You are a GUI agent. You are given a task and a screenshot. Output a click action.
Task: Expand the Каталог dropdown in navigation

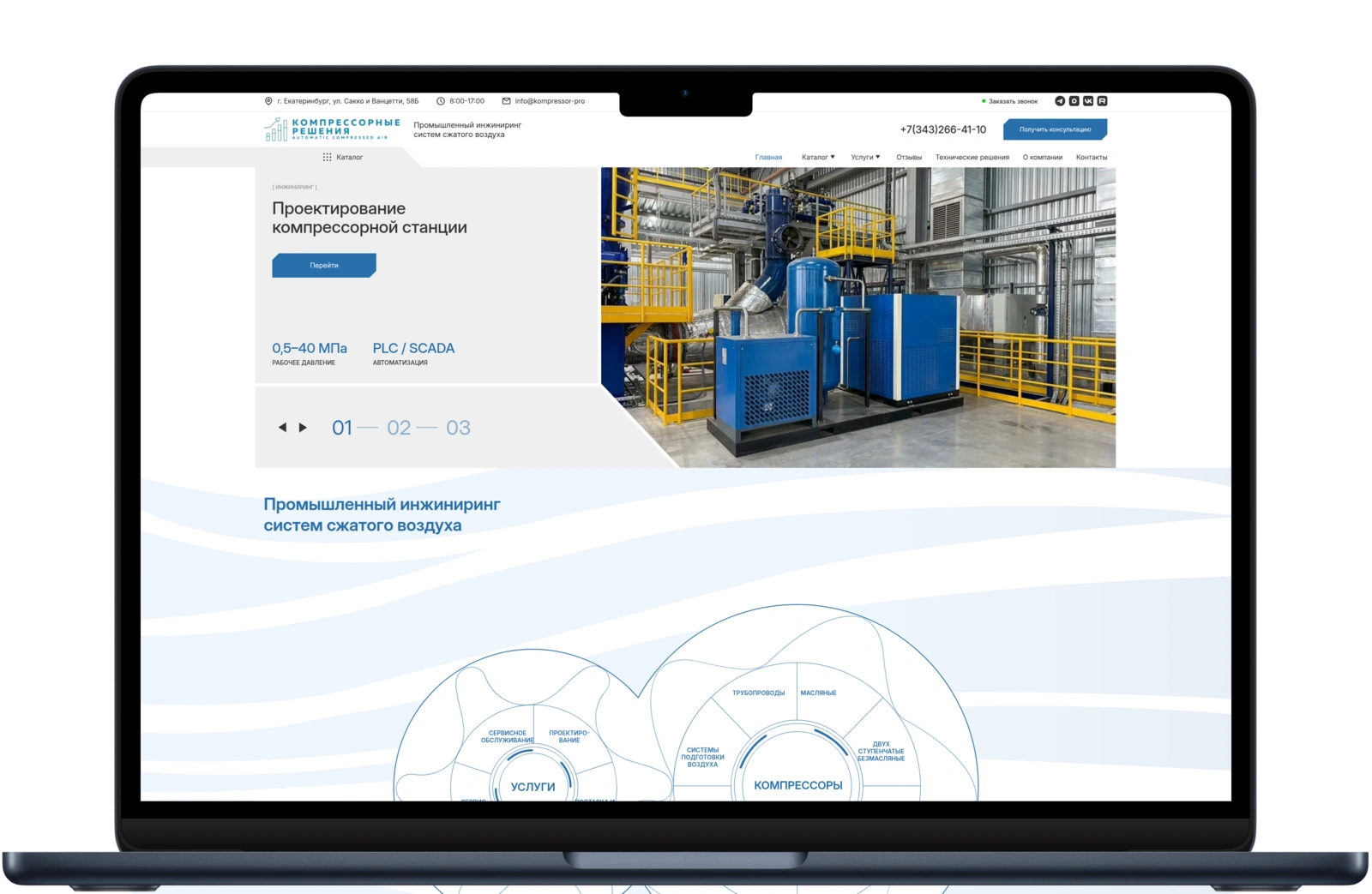(x=818, y=158)
